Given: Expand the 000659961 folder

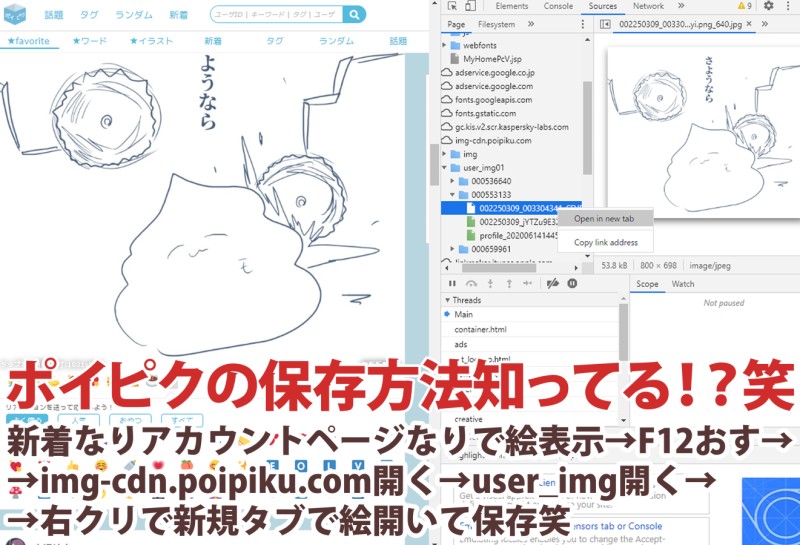Looking at the screenshot, I should [453, 249].
